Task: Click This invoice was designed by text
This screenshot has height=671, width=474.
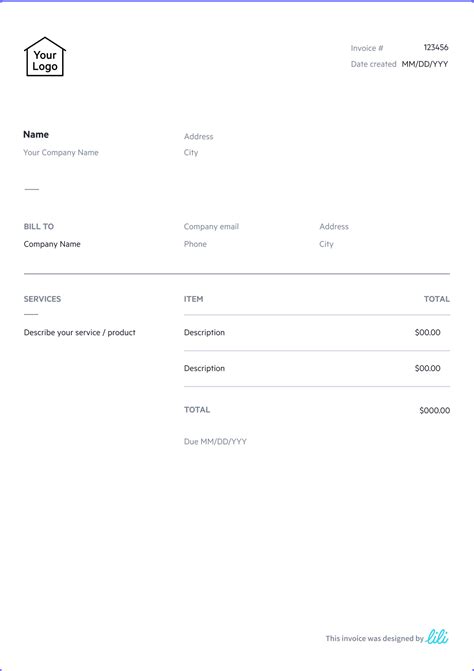Action: coord(374,638)
